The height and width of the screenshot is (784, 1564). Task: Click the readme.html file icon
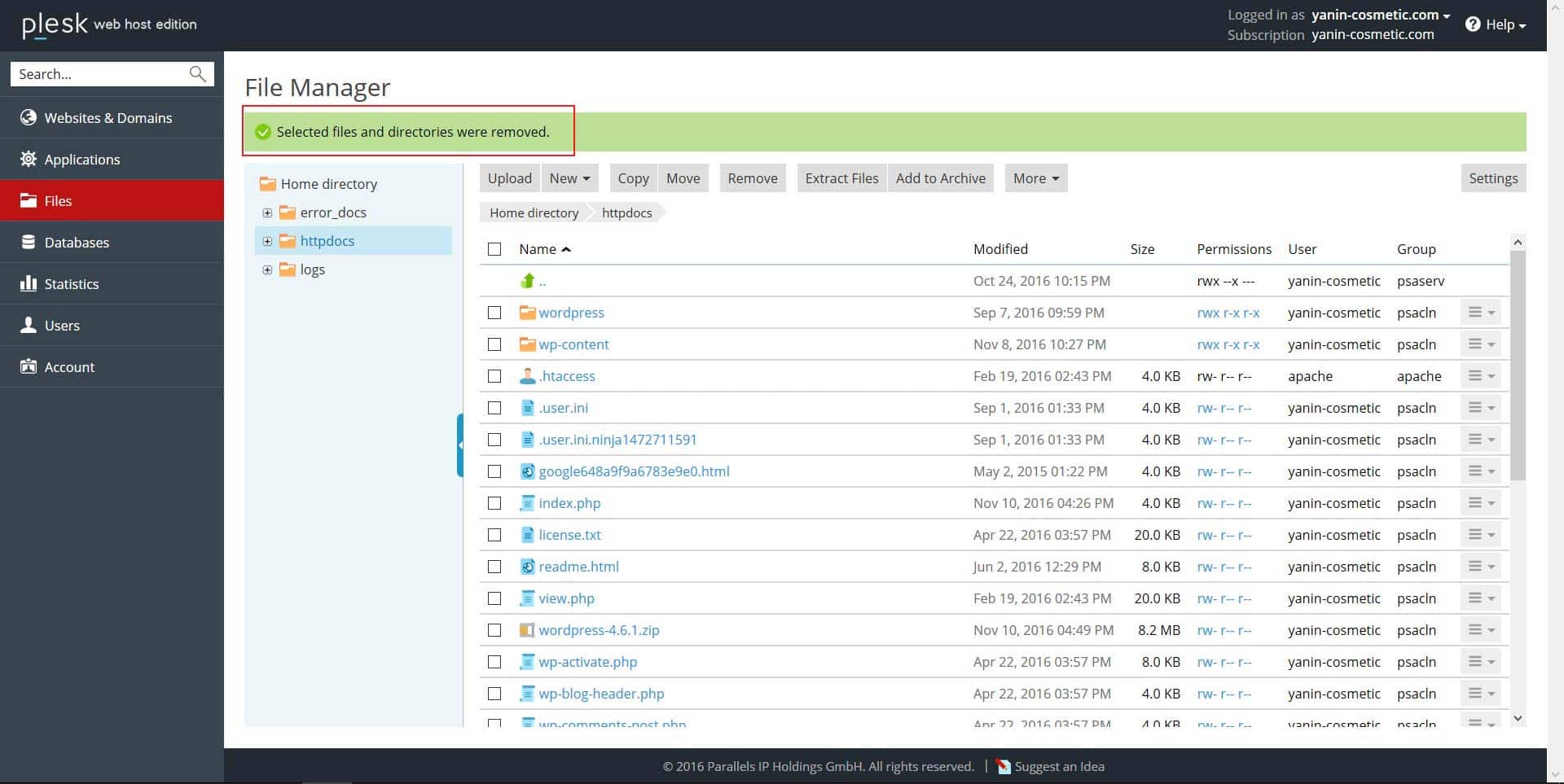coord(527,567)
